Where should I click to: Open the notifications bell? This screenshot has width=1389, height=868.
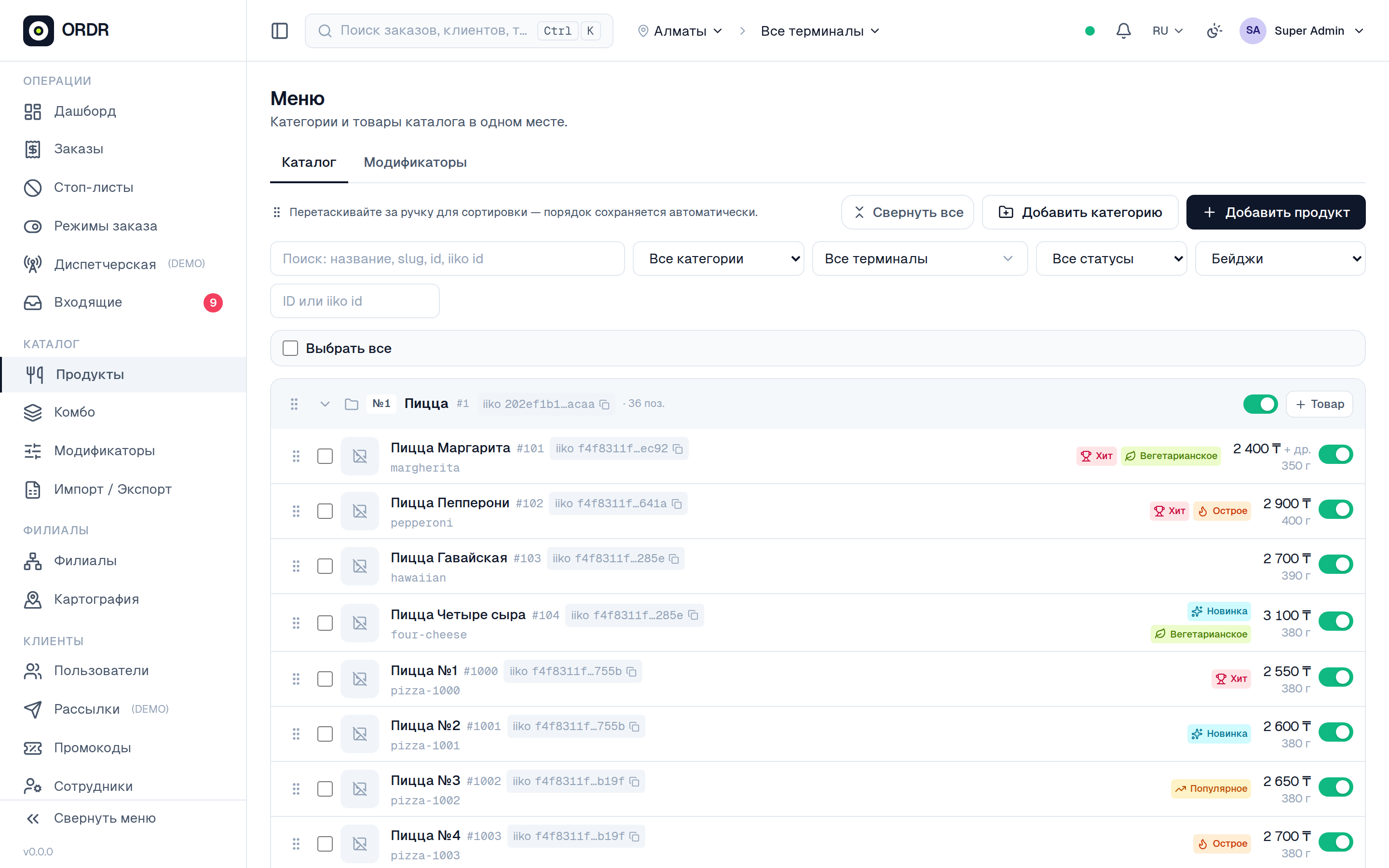point(1123,31)
